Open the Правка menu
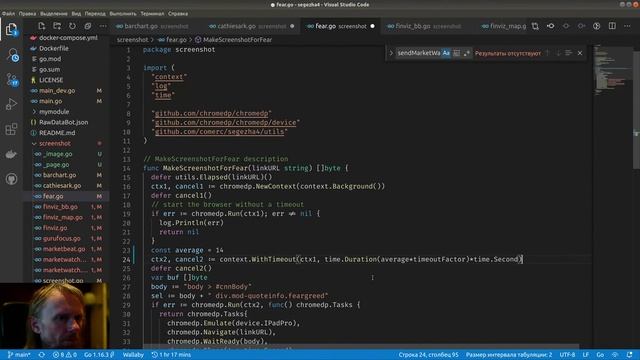The height and width of the screenshot is (360, 640). coord(27,13)
